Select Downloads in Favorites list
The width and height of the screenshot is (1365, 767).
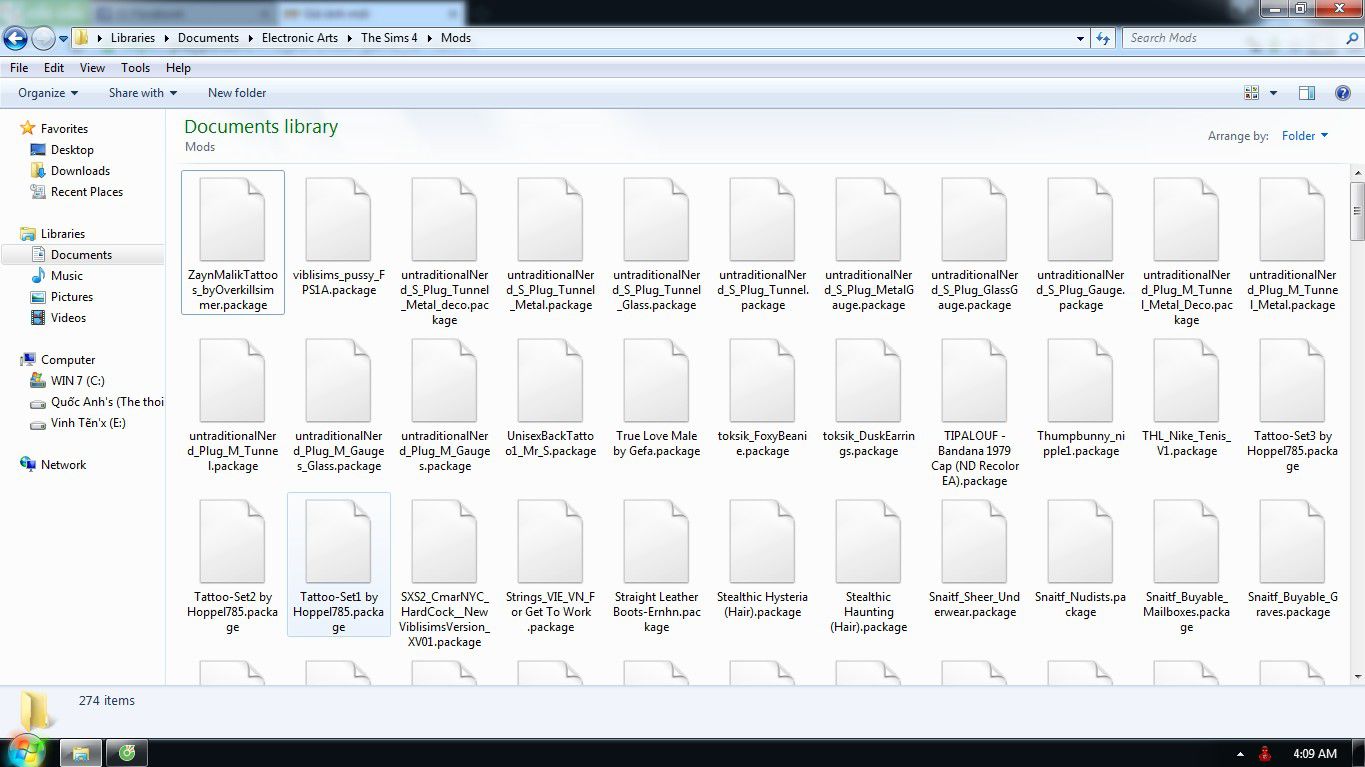tap(80, 171)
